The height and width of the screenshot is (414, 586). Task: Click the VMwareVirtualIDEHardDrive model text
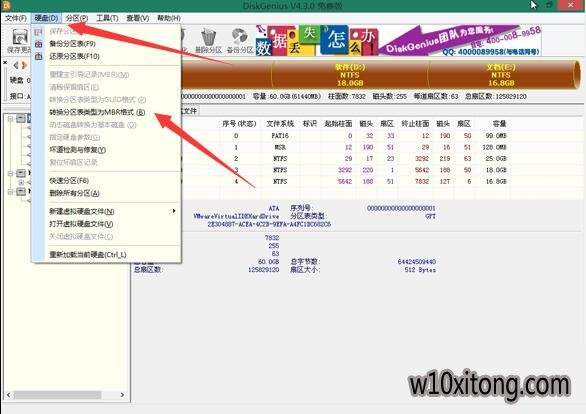236,216
